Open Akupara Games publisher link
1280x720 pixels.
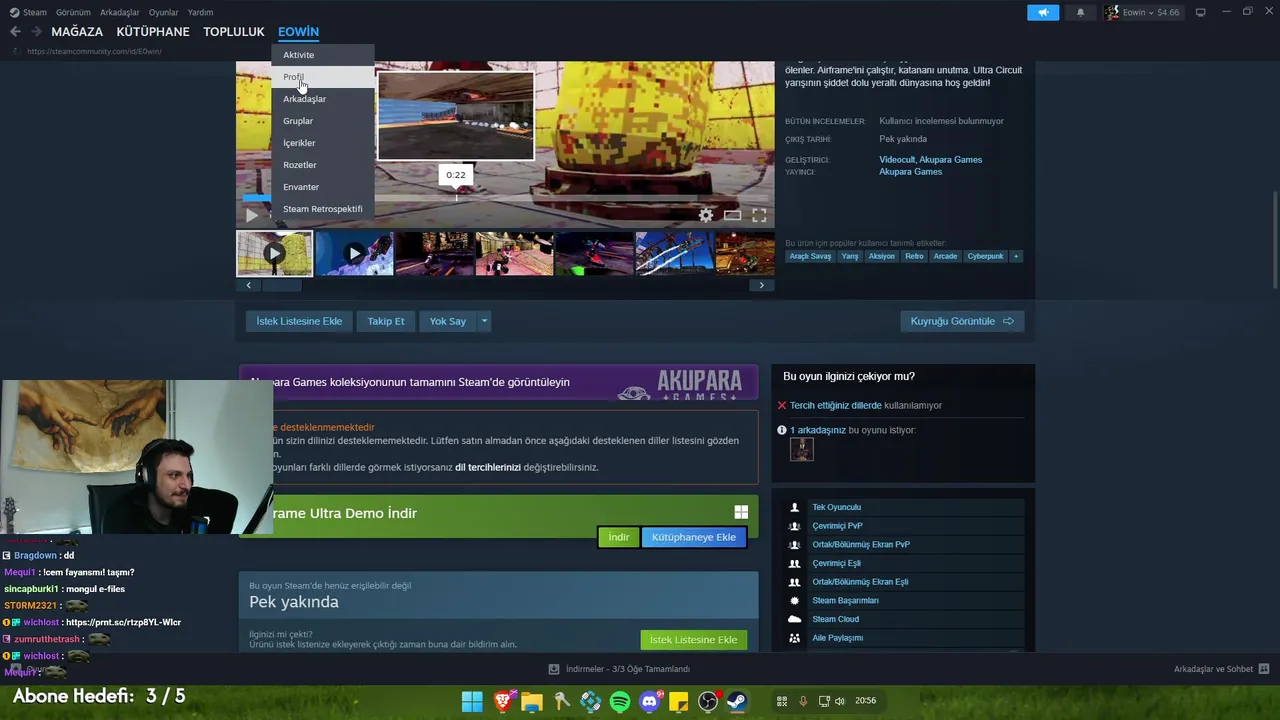coord(910,172)
